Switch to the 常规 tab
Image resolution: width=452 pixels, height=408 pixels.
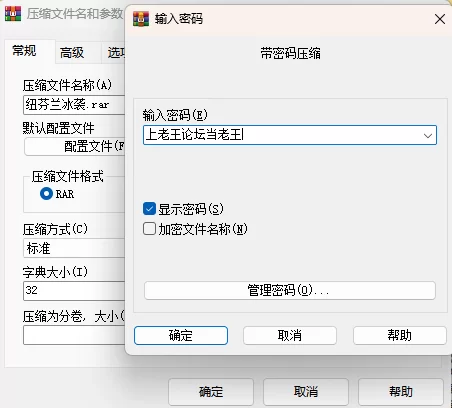tap(24, 51)
